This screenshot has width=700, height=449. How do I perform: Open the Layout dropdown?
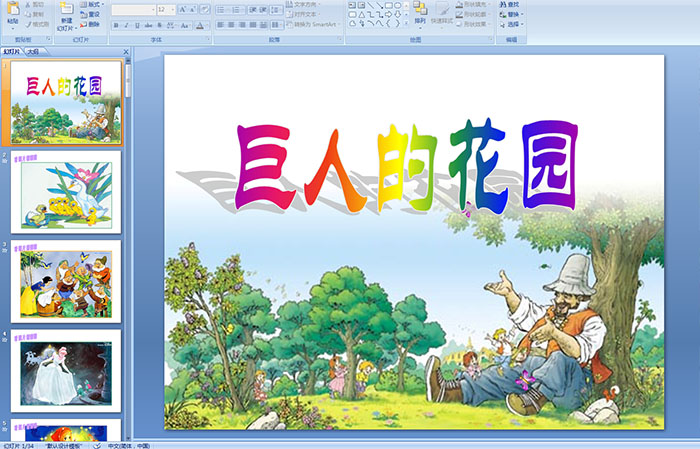(x=92, y=4)
